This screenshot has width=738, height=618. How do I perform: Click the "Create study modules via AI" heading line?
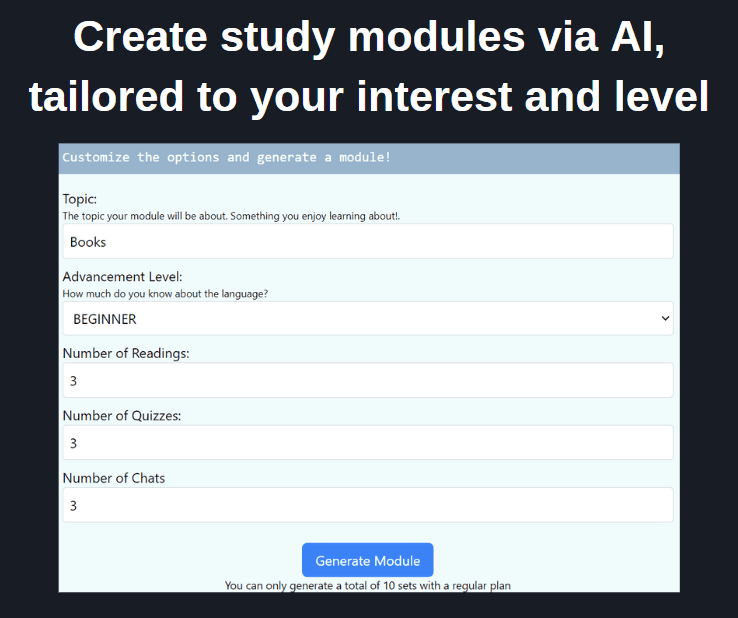tap(369, 37)
